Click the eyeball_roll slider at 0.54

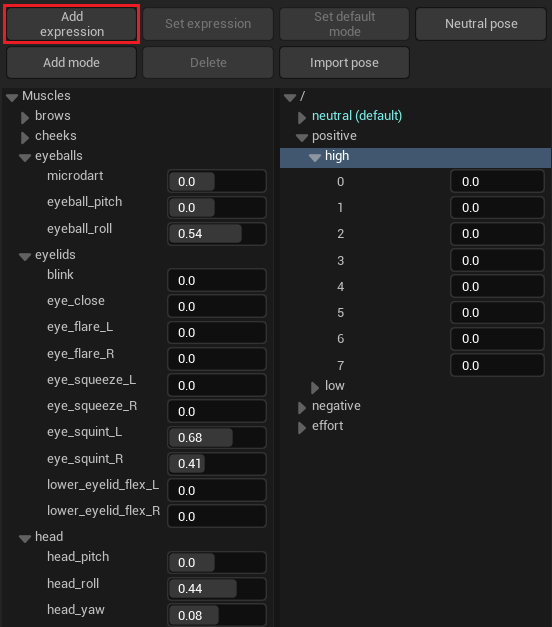pyautogui.click(x=217, y=234)
